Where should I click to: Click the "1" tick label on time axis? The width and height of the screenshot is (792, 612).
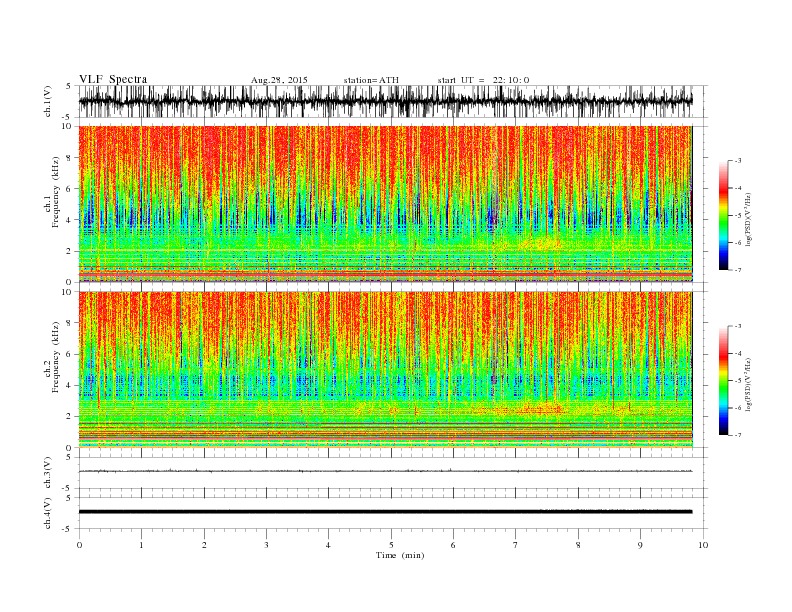click(x=141, y=545)
